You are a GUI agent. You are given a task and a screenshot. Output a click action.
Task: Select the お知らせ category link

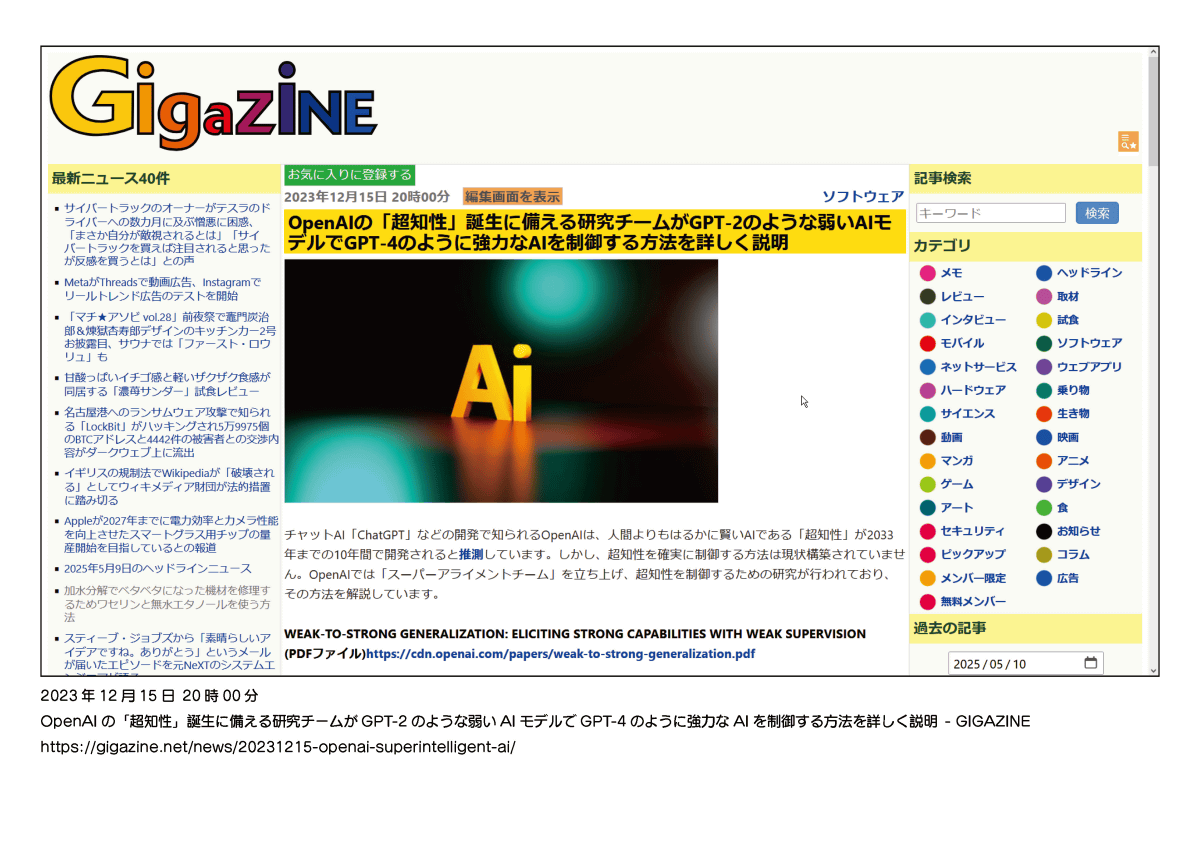(1078, 531)
